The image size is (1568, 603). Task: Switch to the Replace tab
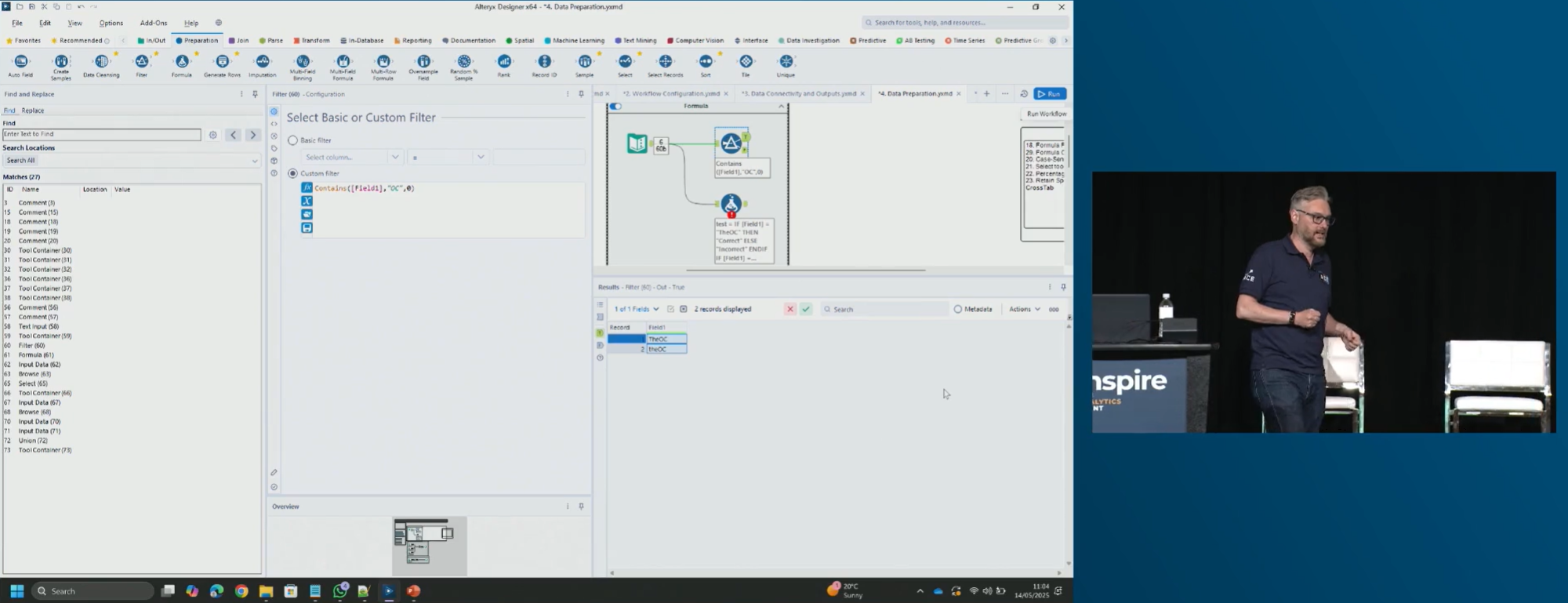click(33, 111)
